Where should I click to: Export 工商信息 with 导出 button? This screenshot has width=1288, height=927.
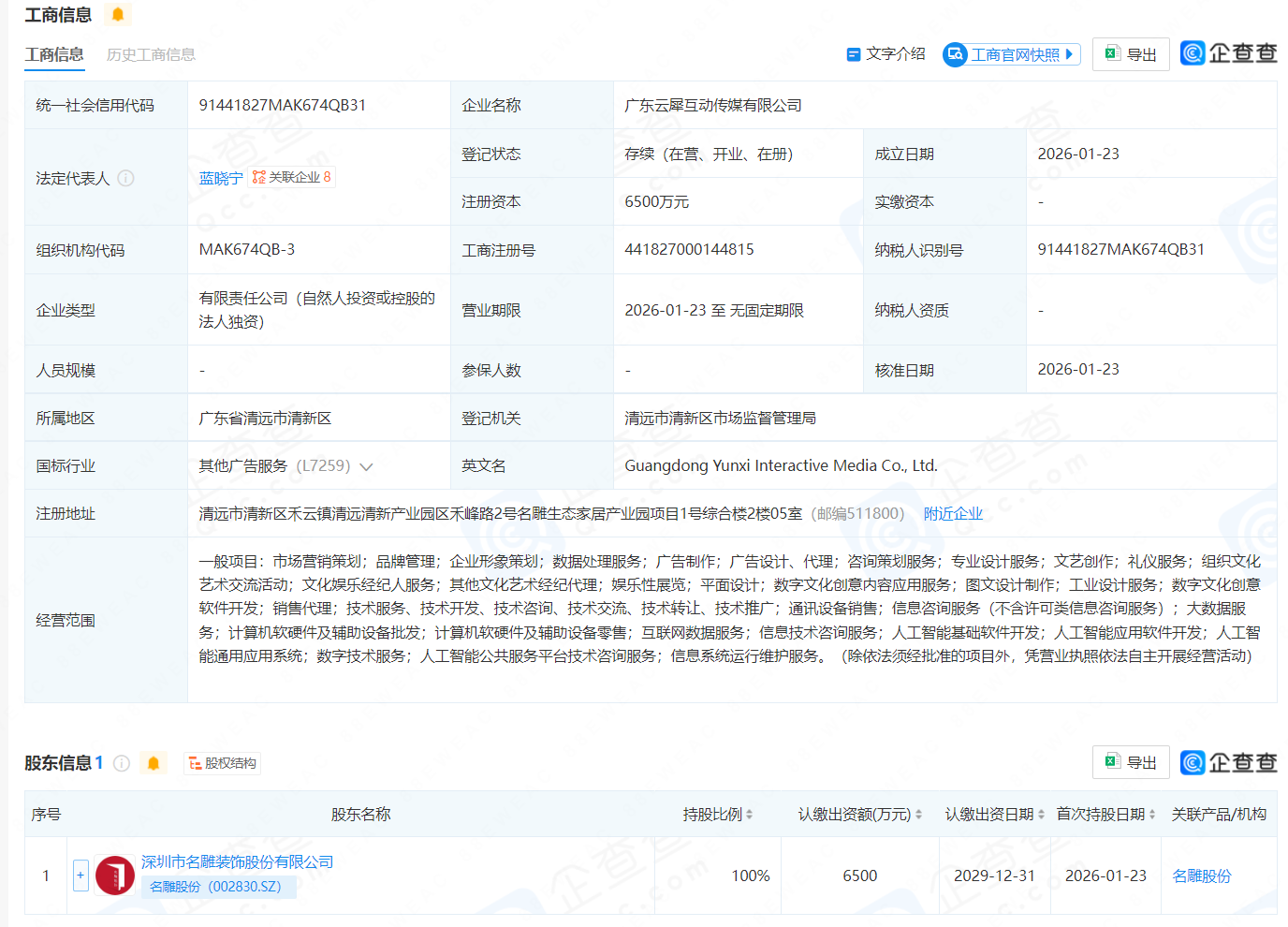coord(1131,54)
